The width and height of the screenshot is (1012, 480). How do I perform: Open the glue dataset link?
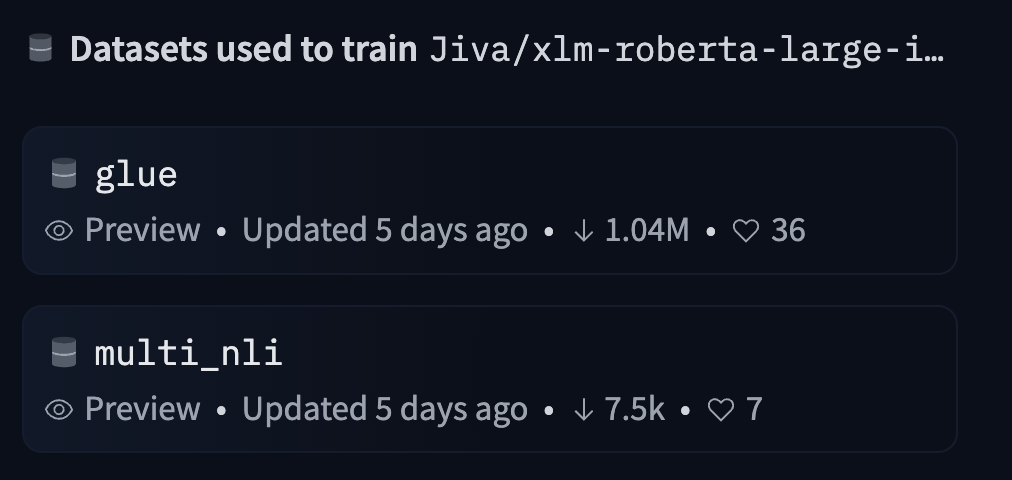(x=136, y=175)
